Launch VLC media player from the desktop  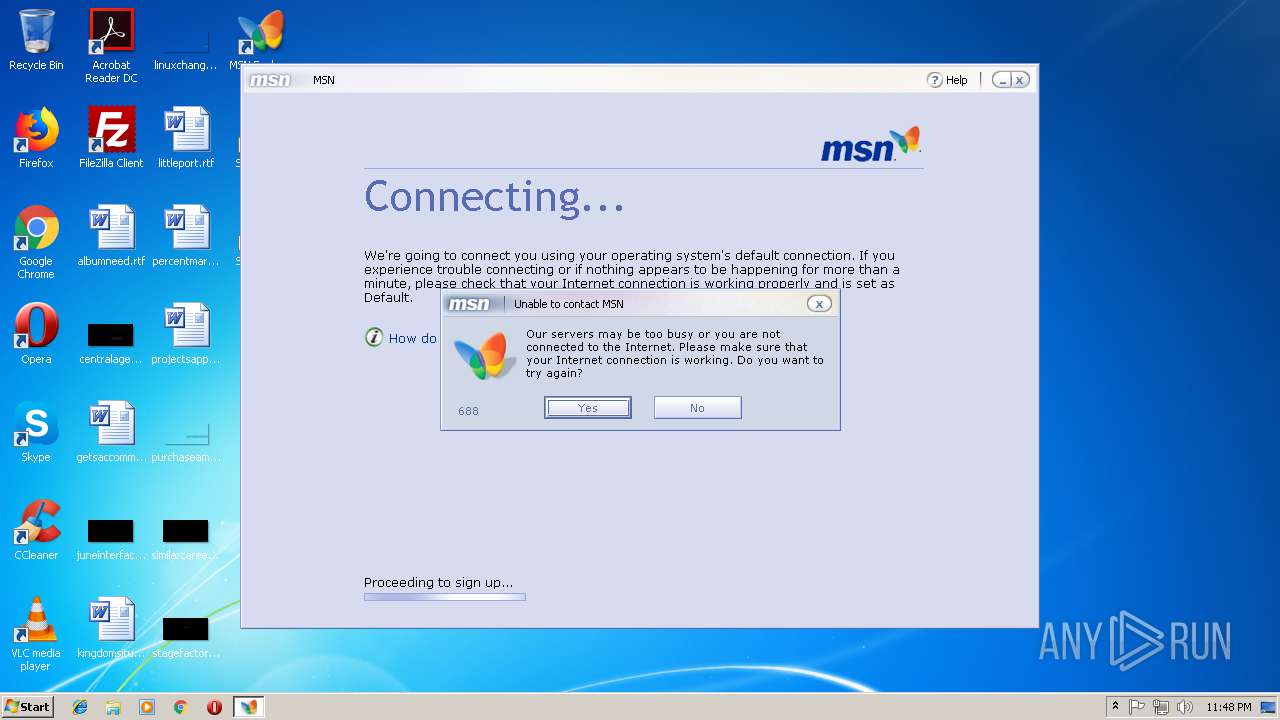[x=36, y=634]
